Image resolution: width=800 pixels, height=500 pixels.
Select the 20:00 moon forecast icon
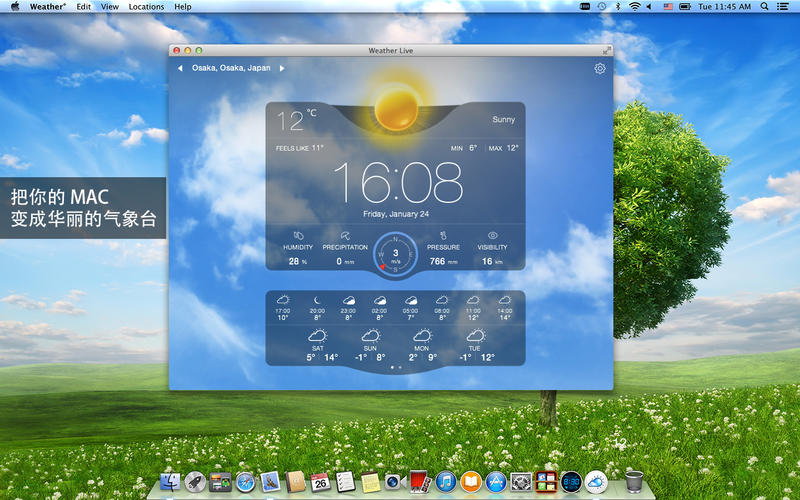click(317, 300)
